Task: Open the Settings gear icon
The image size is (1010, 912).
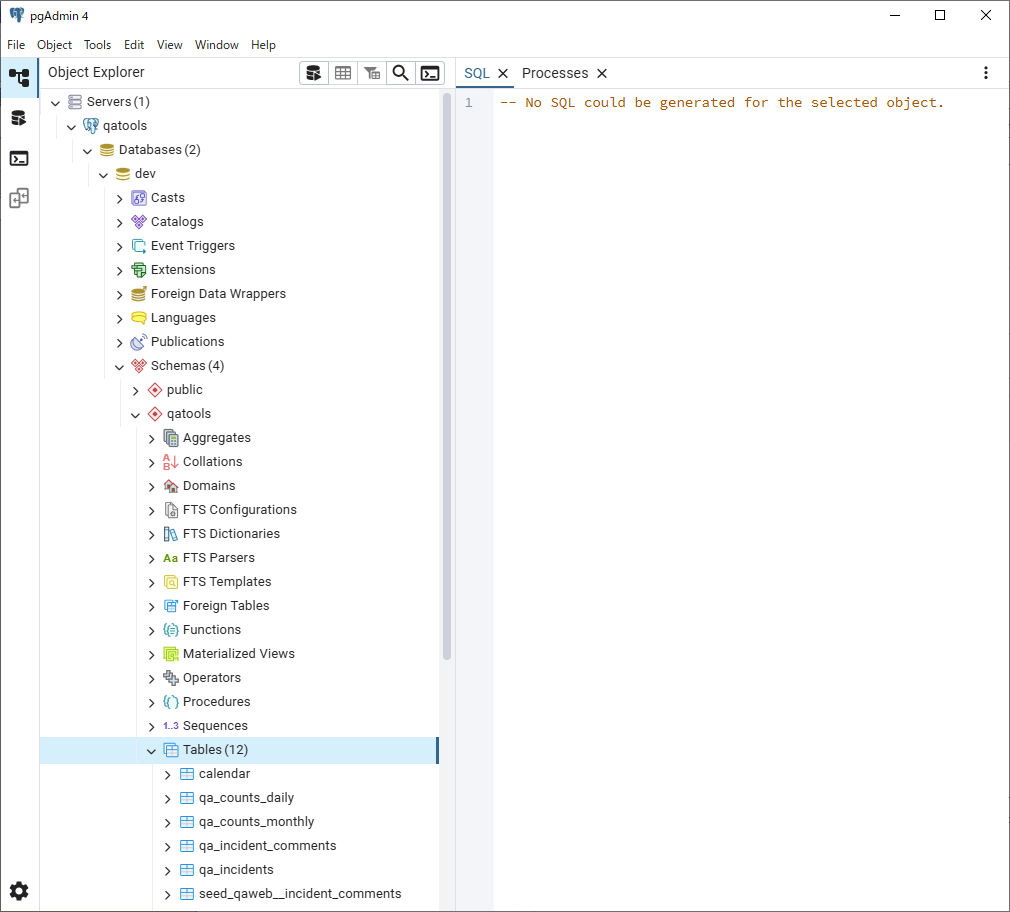Action: click(19, 891)
